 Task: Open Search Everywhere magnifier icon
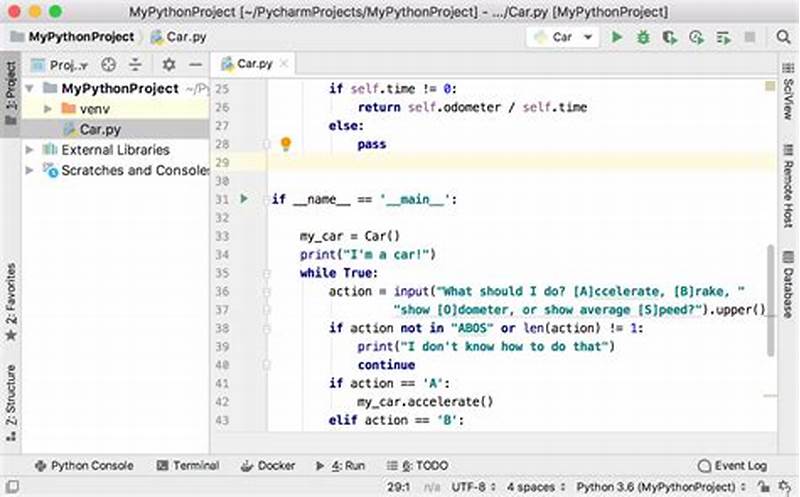coord(783,37)
